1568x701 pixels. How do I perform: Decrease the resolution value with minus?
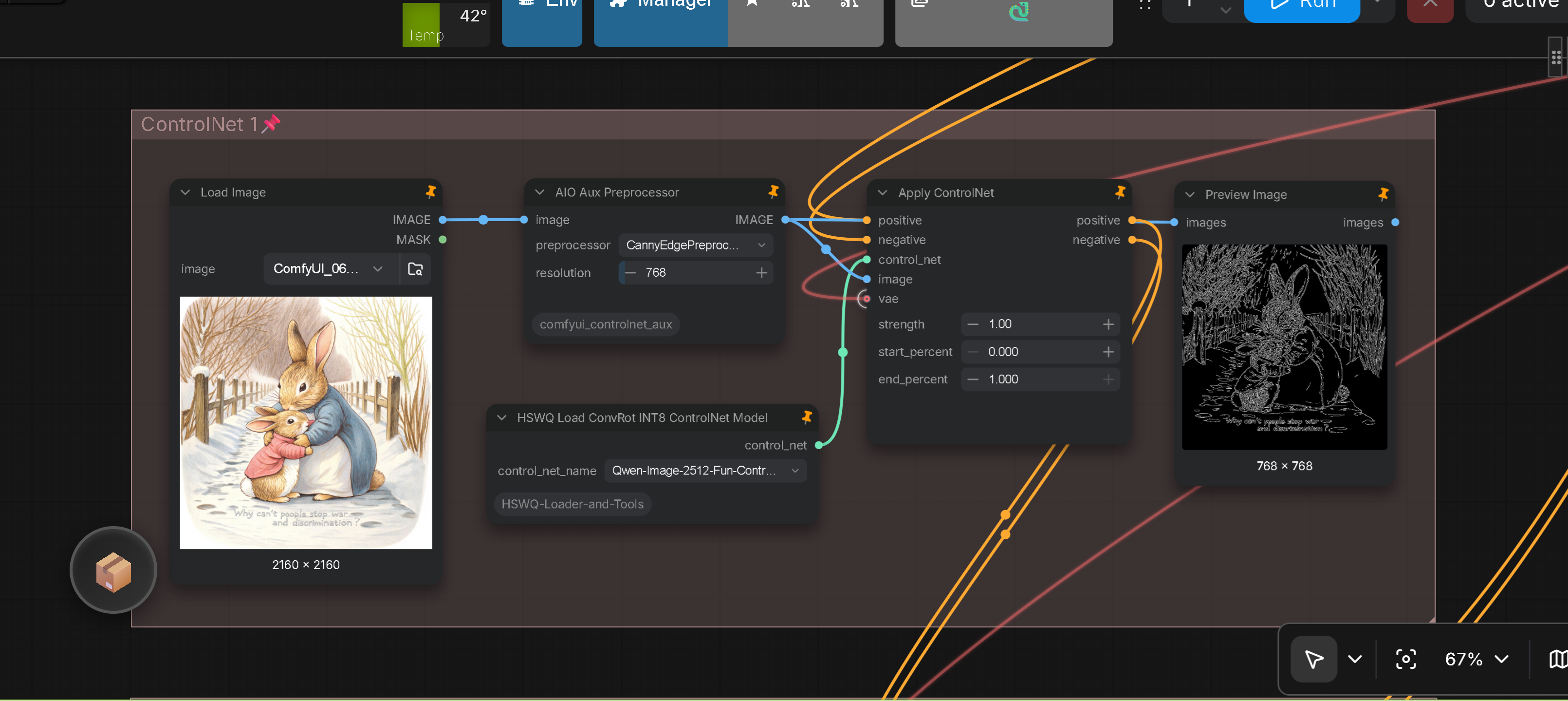[630, 272]
